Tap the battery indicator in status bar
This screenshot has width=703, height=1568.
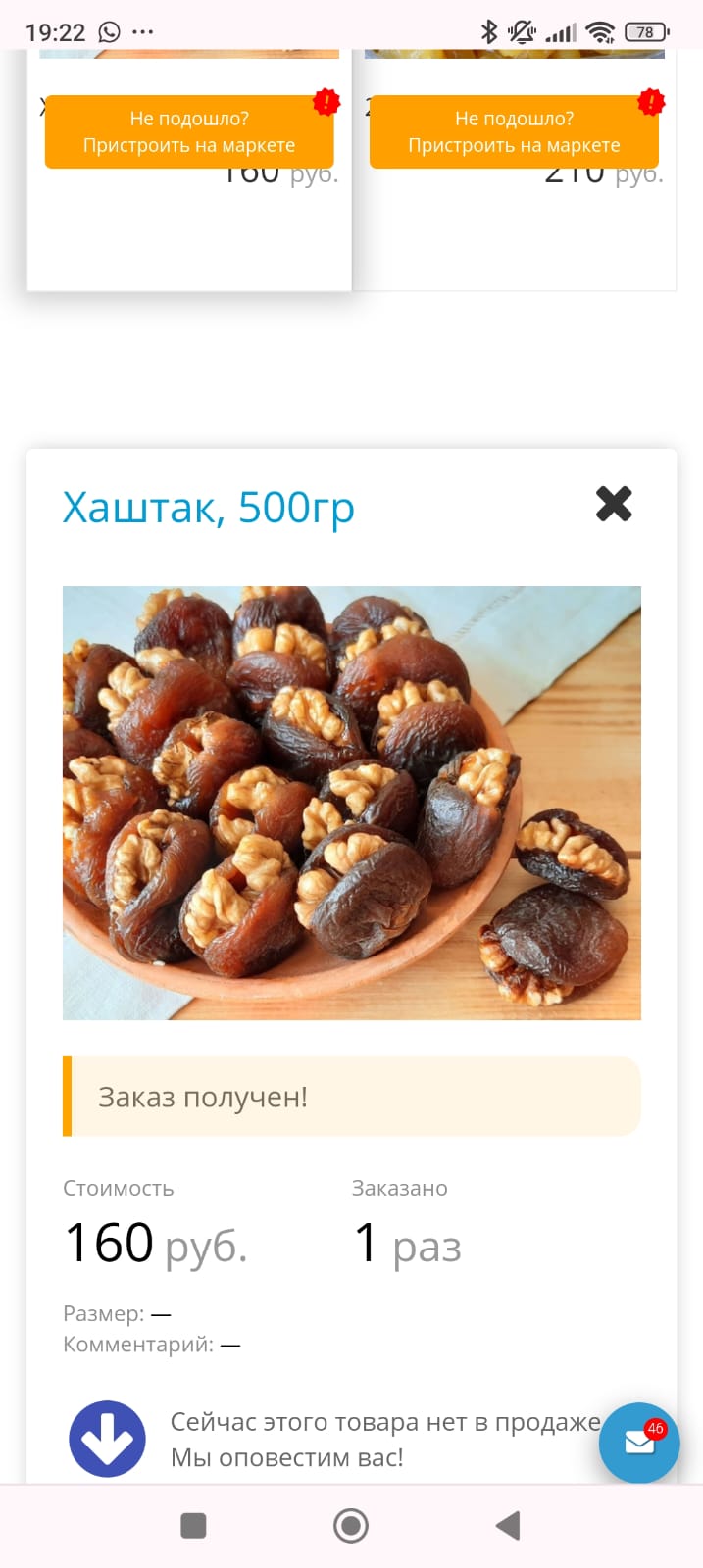[646, 31]
